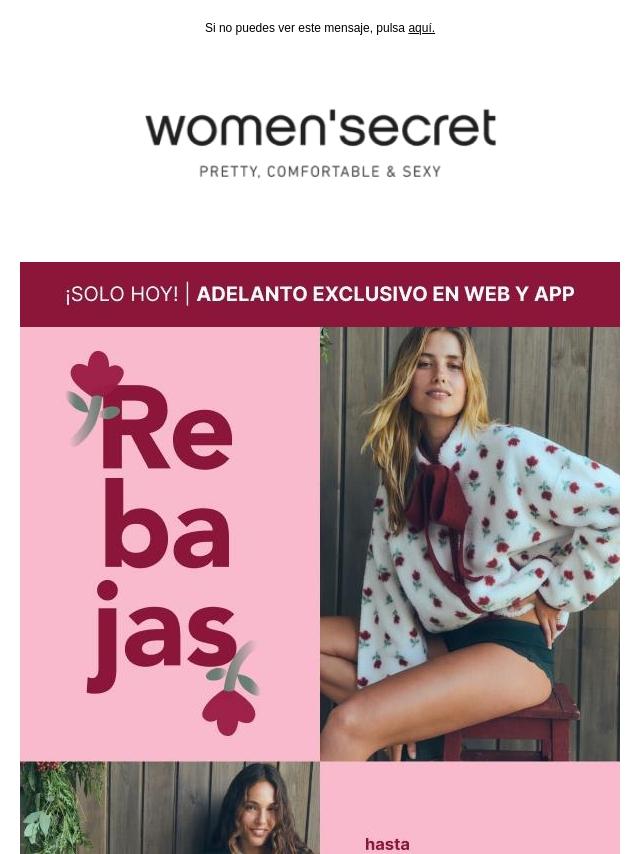This screenshot has width=640, height=854.
Task: Click the green foliage beside the brunette model
Action: coord(54,808)
